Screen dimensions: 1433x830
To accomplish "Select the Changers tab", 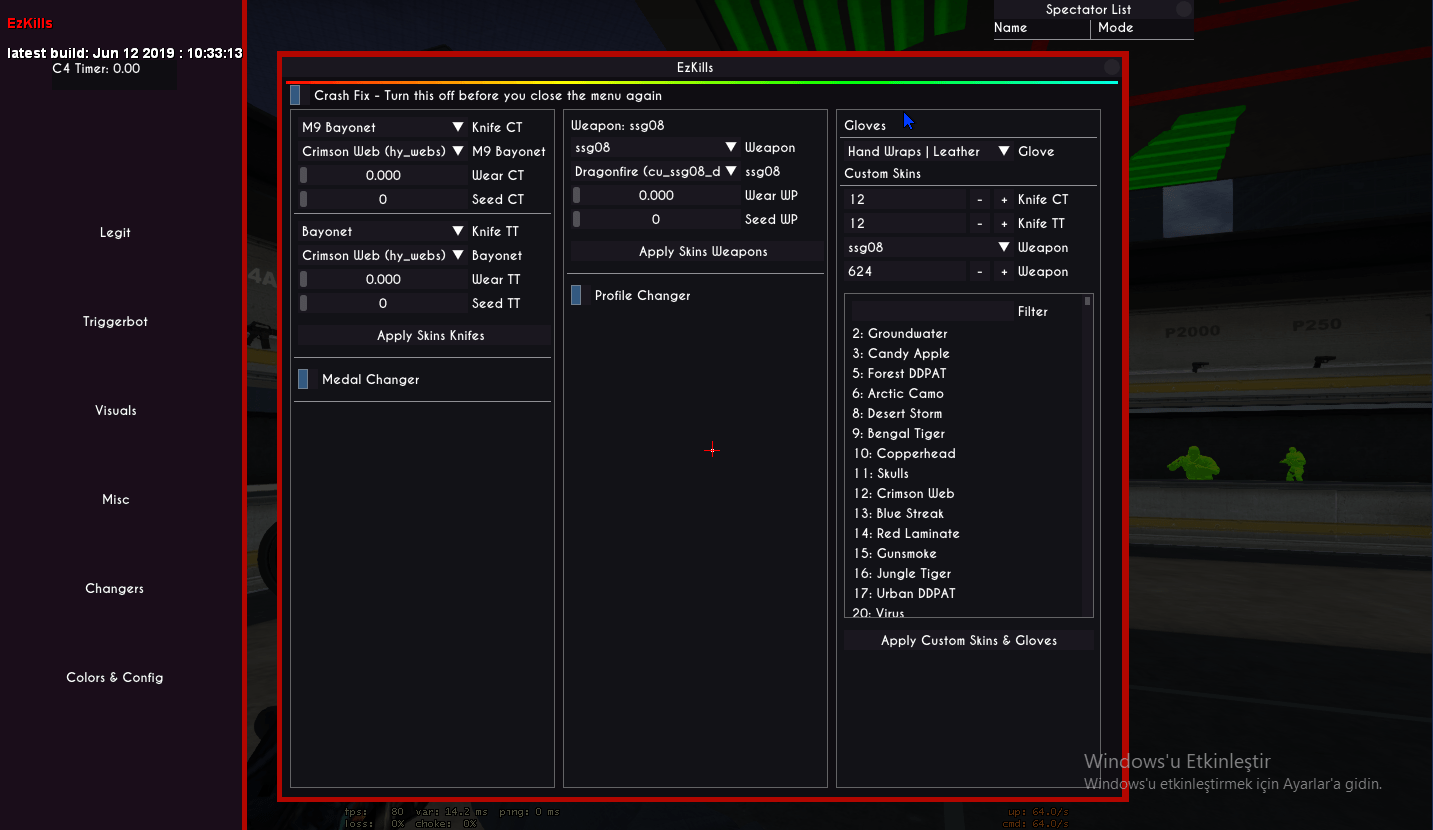I will pyautogui.click(x=115, y=588).
